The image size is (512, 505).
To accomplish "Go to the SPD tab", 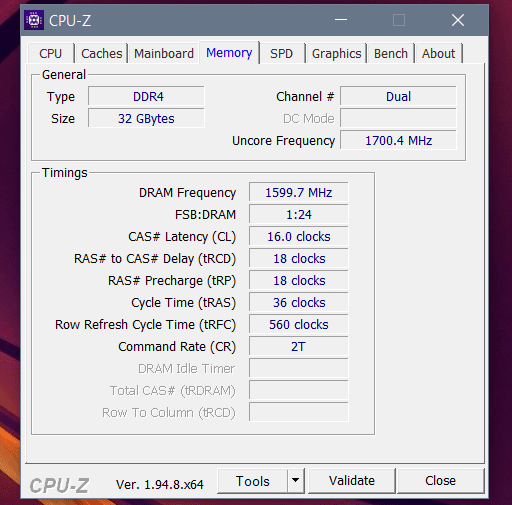I will pos(282,53).
